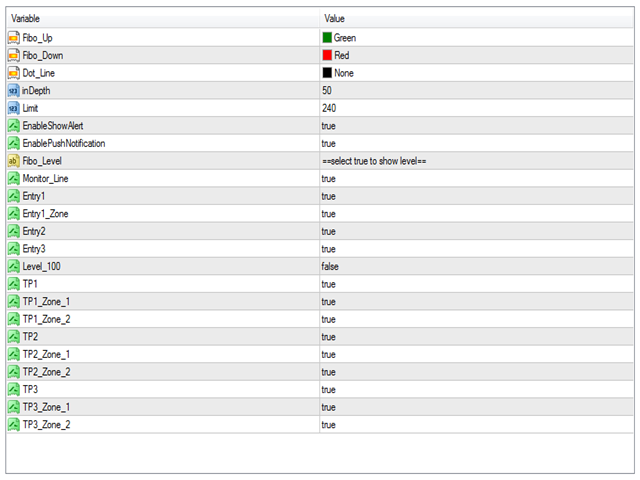Click the green Fibo_Up color swatch

[x=327, y=38]
